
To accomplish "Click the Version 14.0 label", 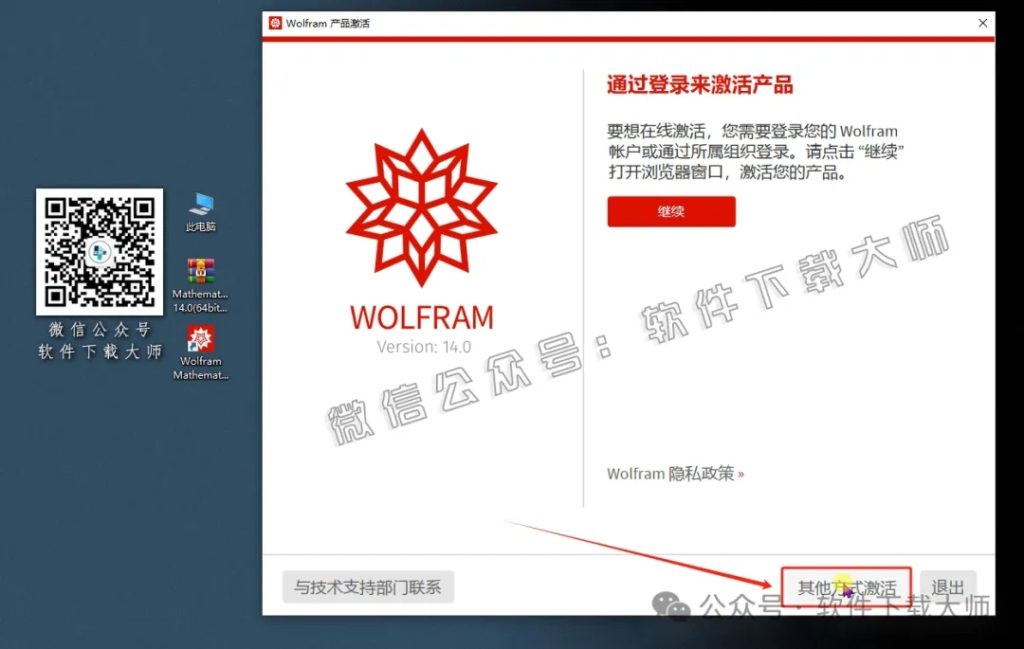I will click(422, 347).
